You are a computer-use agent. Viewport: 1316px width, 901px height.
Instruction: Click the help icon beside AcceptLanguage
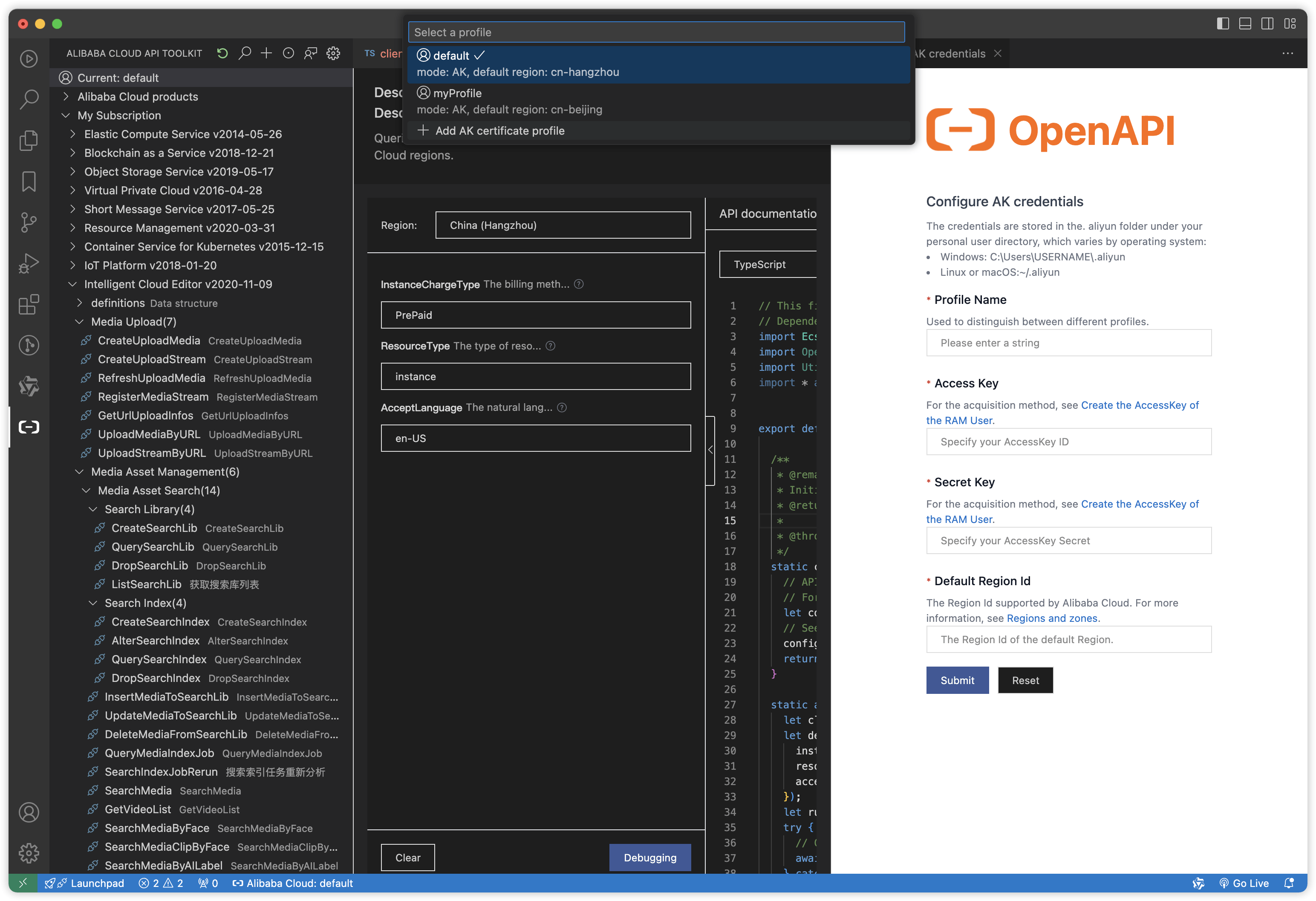click(x=562, y=408)
